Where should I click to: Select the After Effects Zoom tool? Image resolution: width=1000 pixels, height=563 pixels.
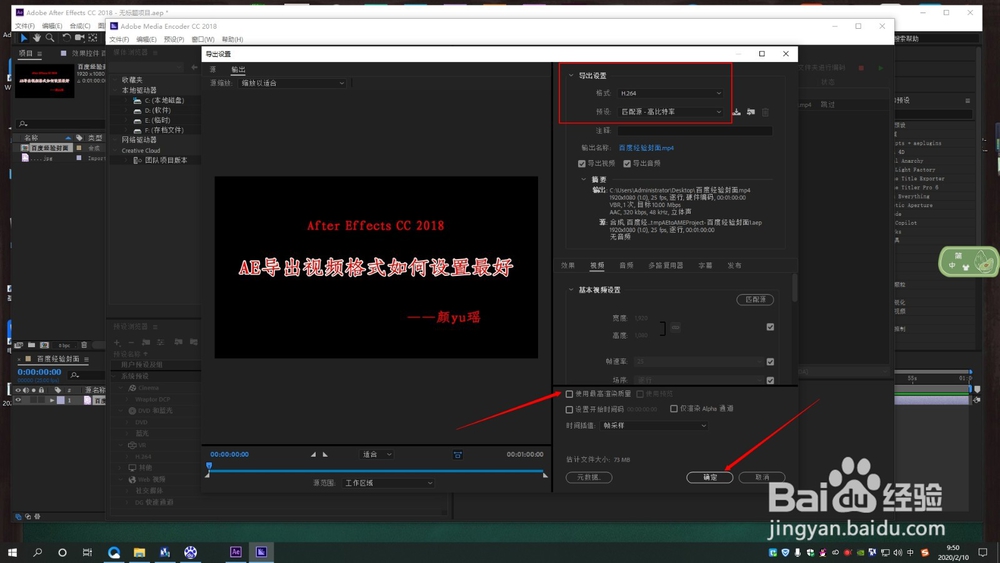(x=50, y=38)
